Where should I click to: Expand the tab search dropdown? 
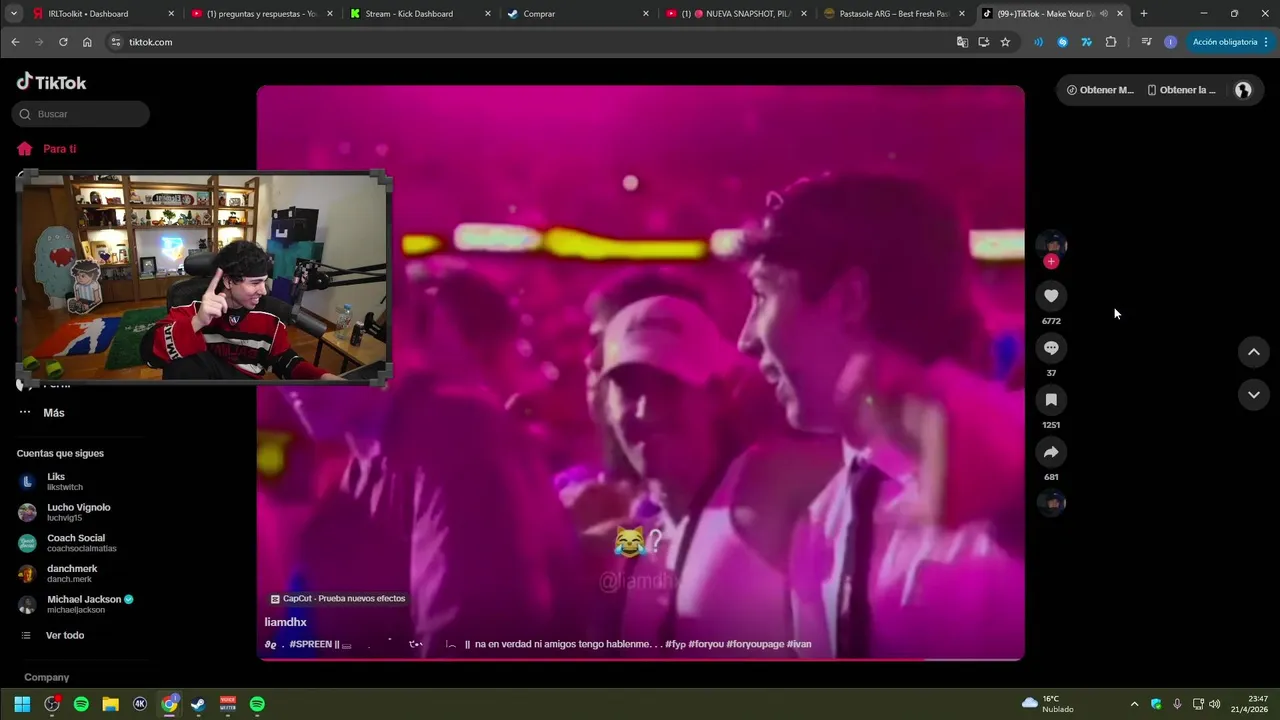click(14, 14)
